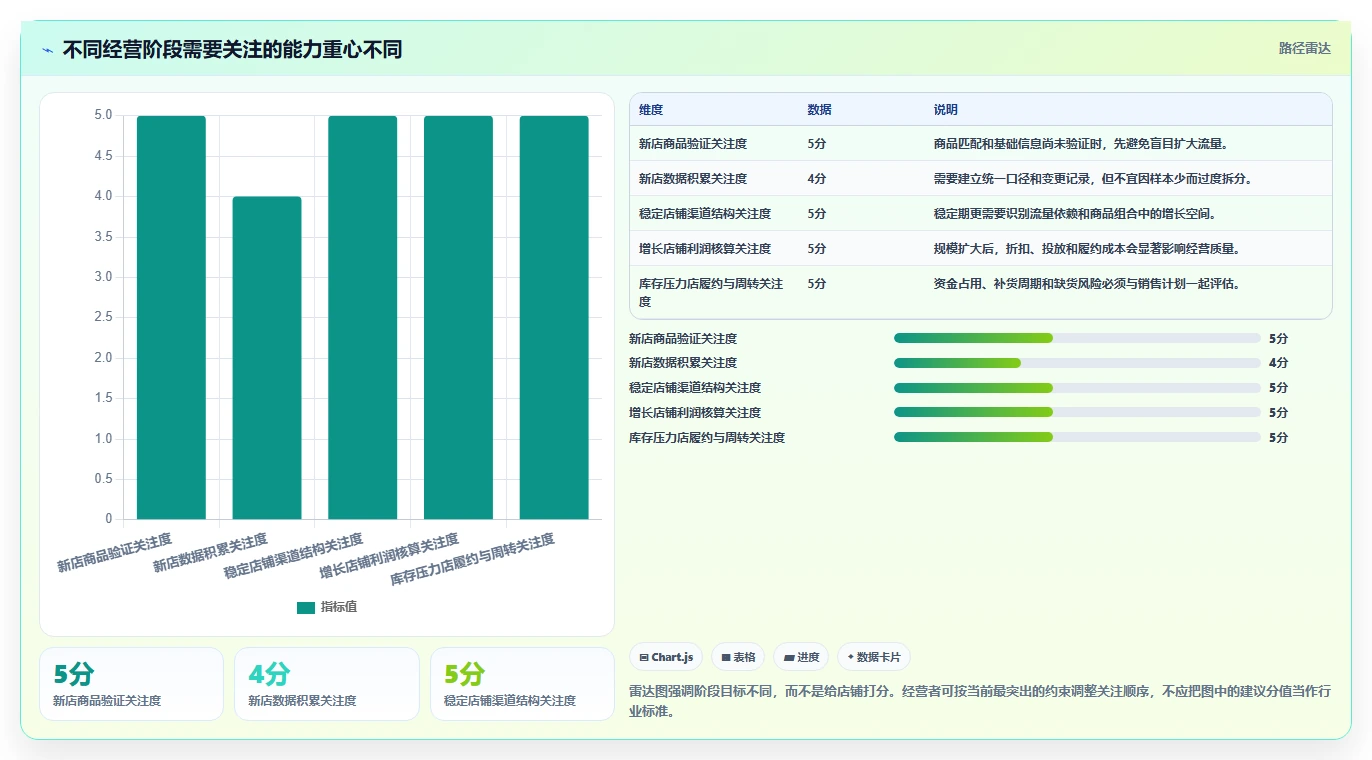Select the 库存压力店履约与周转关注度 table row name
The height and width of the screenshot is (760, 1372).
pyautogui.click(x=711, y=292)
